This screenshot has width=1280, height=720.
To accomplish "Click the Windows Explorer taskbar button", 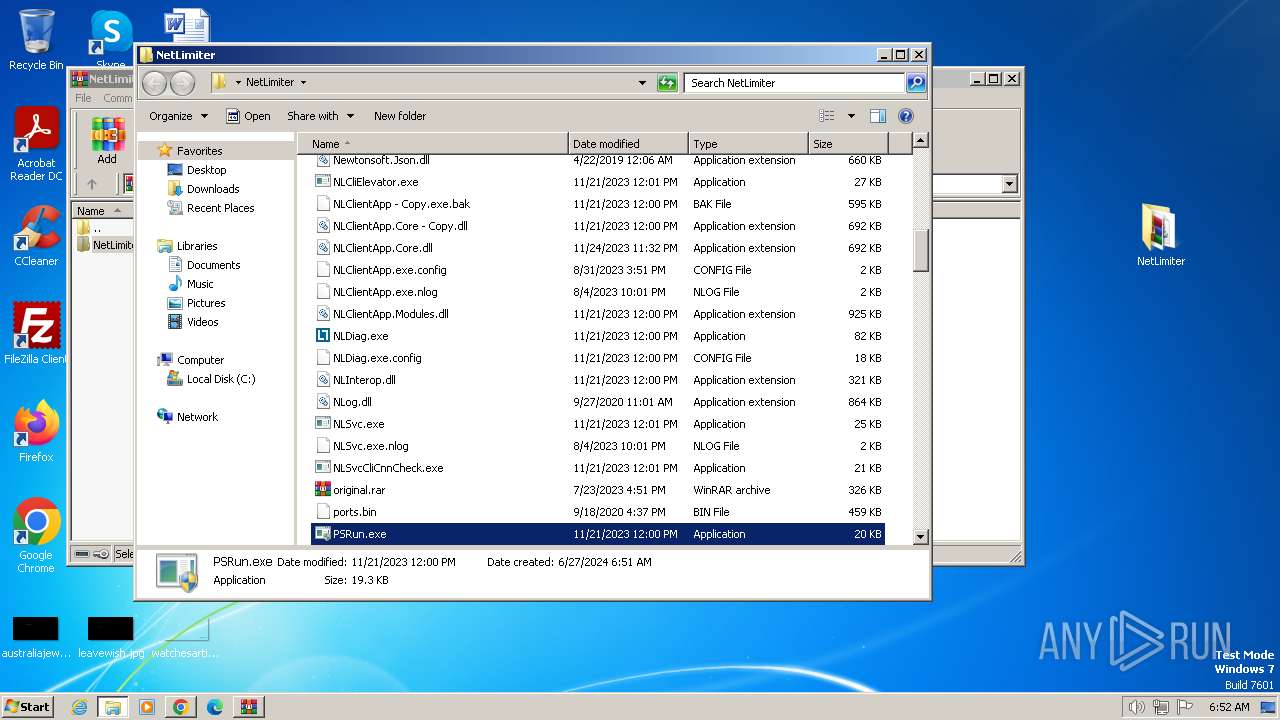I will [112, 707].
